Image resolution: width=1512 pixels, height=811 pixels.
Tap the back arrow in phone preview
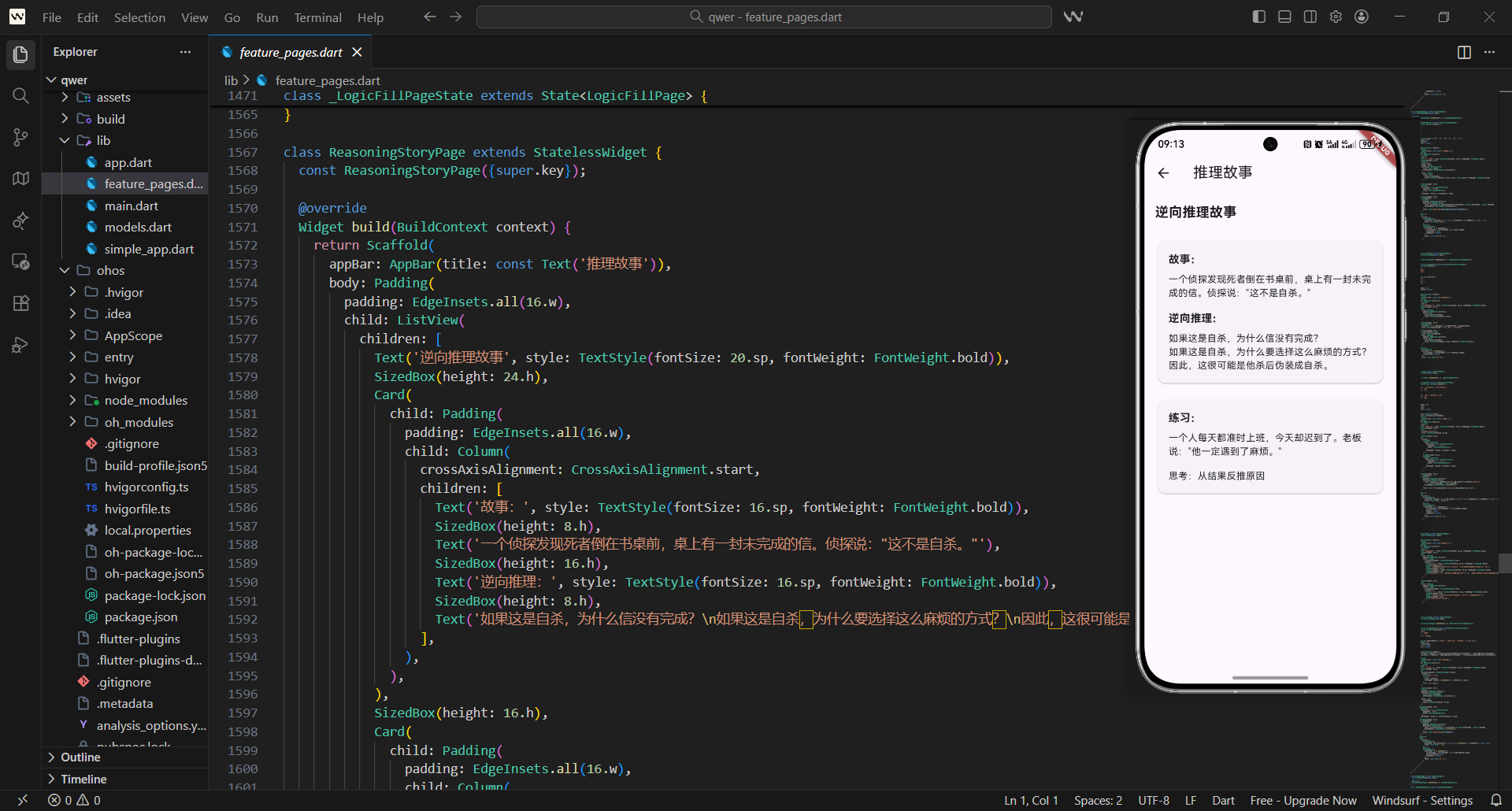(1164, 173)
